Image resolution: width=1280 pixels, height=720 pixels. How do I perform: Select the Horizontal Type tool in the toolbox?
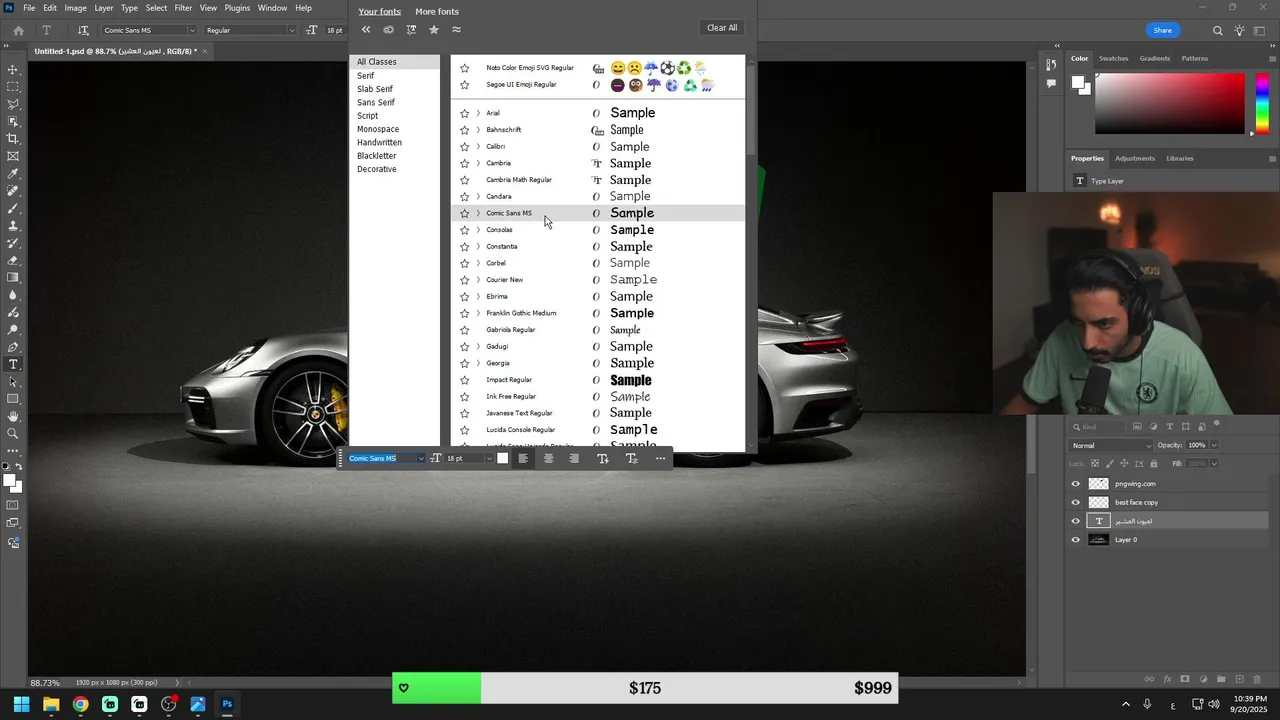[13, 364]
